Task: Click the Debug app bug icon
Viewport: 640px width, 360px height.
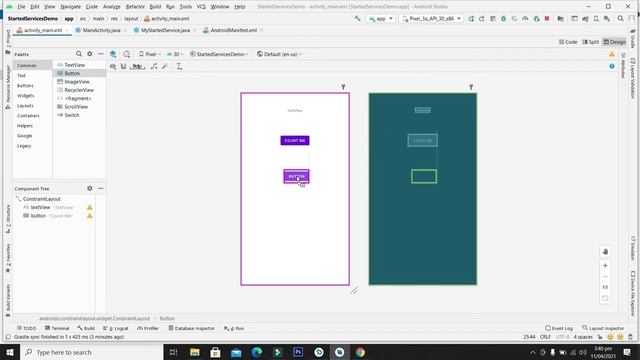Action: pyautogui.click(x=503, y=18)
